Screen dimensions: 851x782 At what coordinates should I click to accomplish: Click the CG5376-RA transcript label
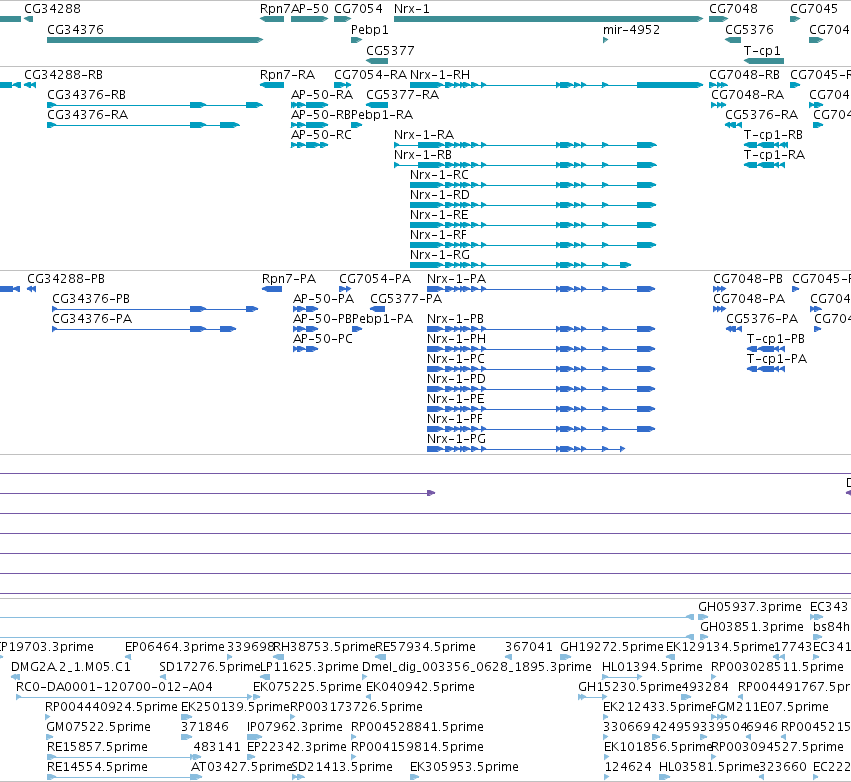coord(761,115)
